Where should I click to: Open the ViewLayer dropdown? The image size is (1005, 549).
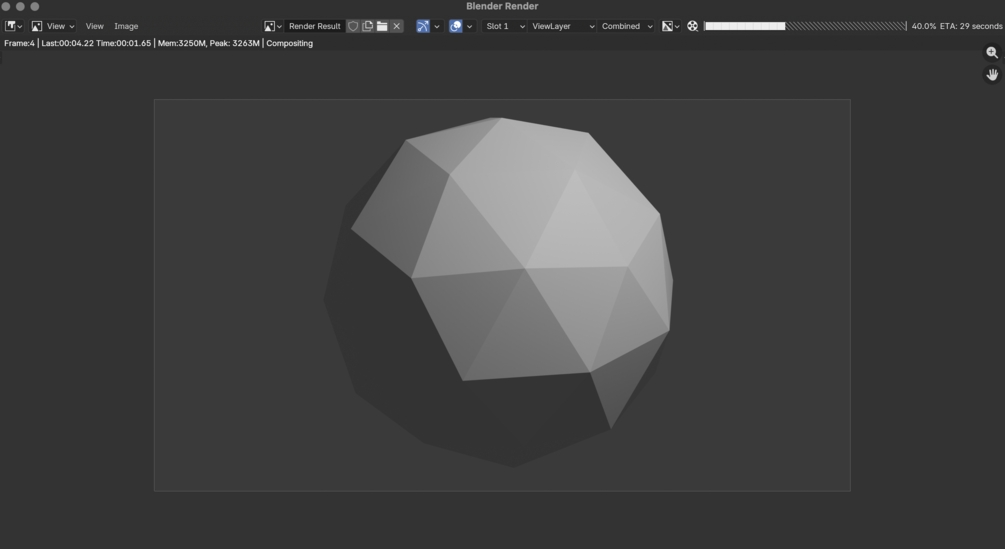[x=562, y=26]
